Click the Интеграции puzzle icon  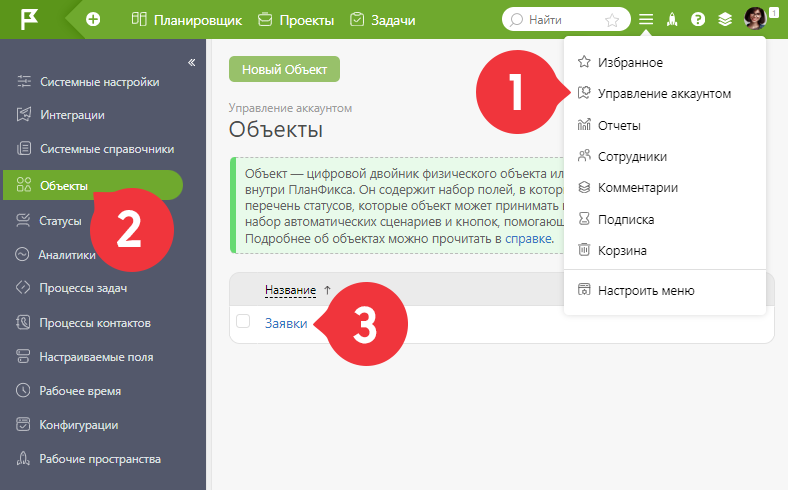[24, 115]
